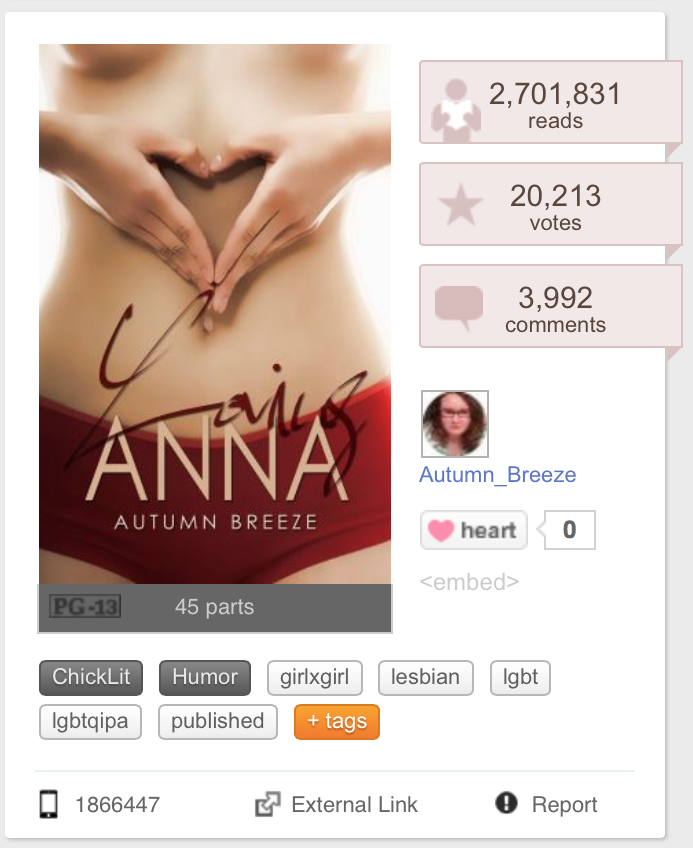Open the lgbtqipa tag
Screen dimensions: 693x848
pyautogui.click(x=90, y=721)
